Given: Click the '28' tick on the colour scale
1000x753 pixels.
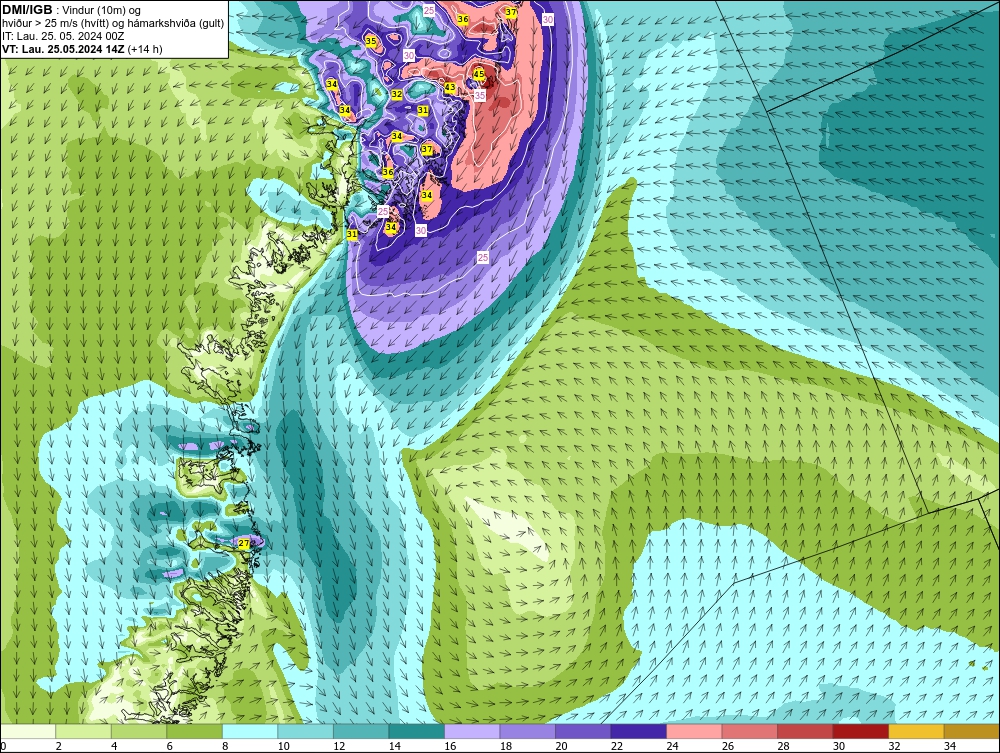Looking at the screenshot, I should [x=783, y=746].
